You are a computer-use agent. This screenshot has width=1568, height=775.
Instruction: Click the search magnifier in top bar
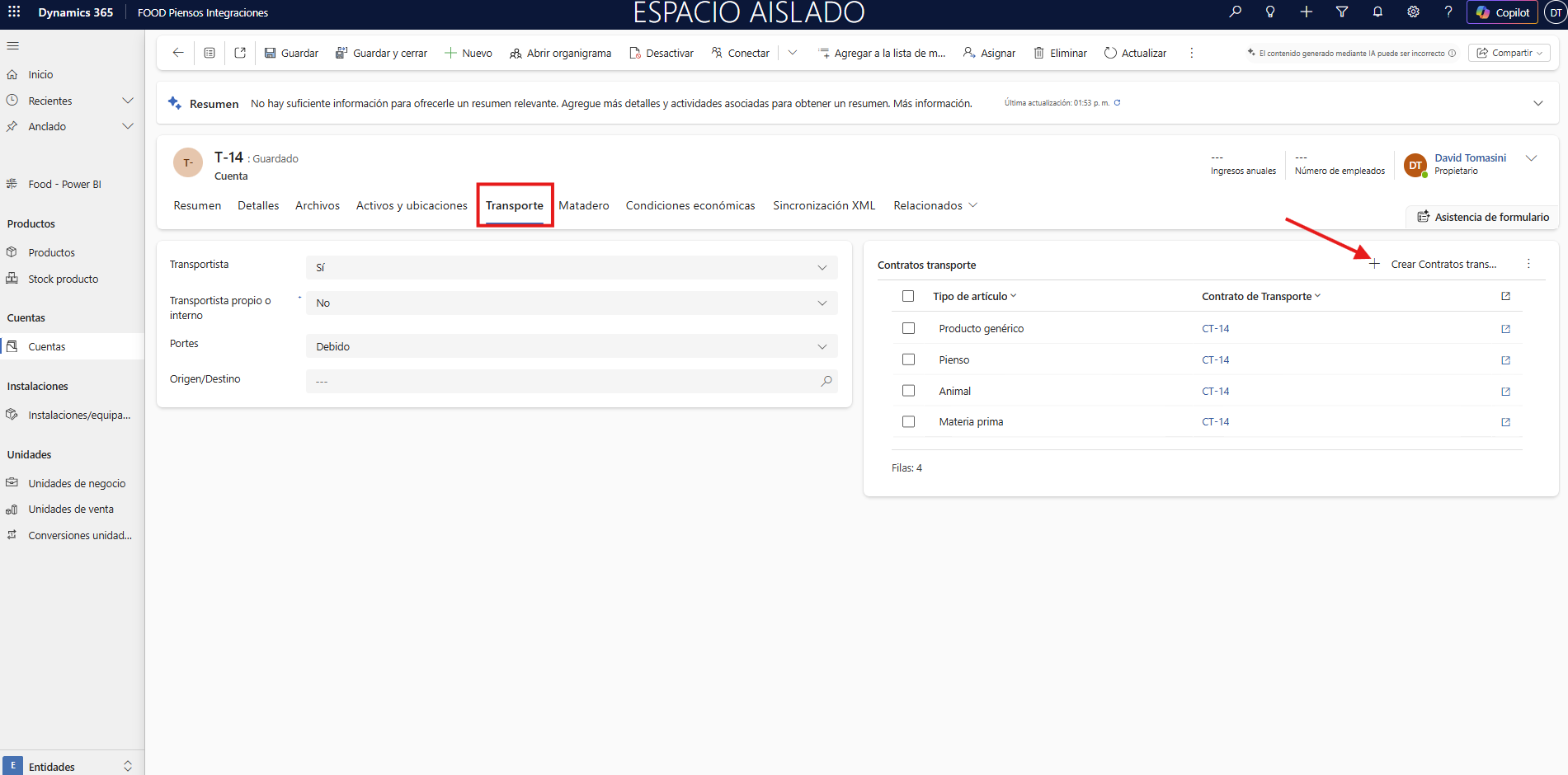coord(1235,12)
